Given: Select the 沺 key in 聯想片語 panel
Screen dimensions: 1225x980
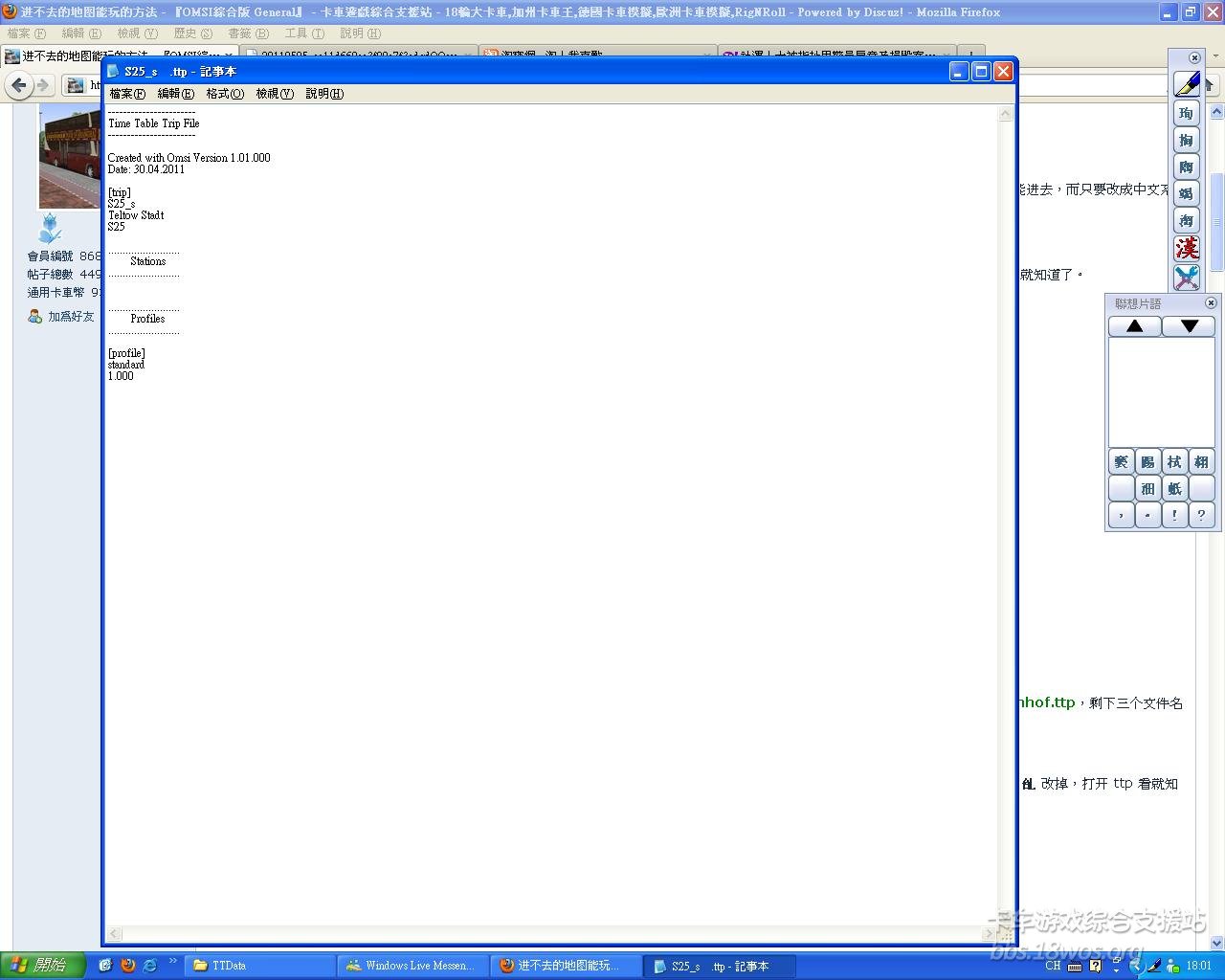Looking at the screenshot, I should (1148, 489).
